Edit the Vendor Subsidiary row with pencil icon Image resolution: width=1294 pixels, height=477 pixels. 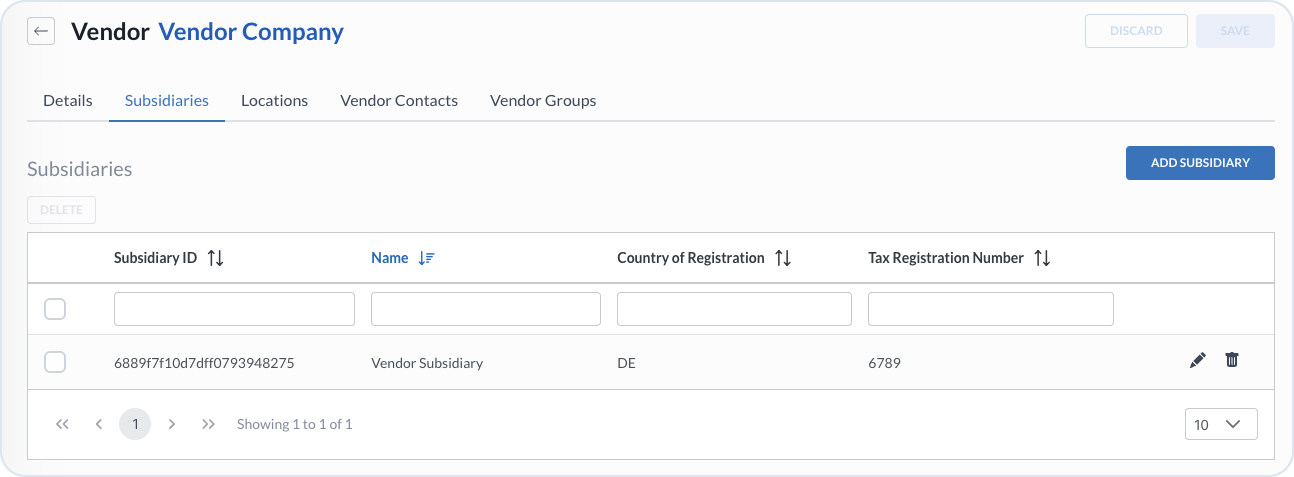coord(1198,361)
